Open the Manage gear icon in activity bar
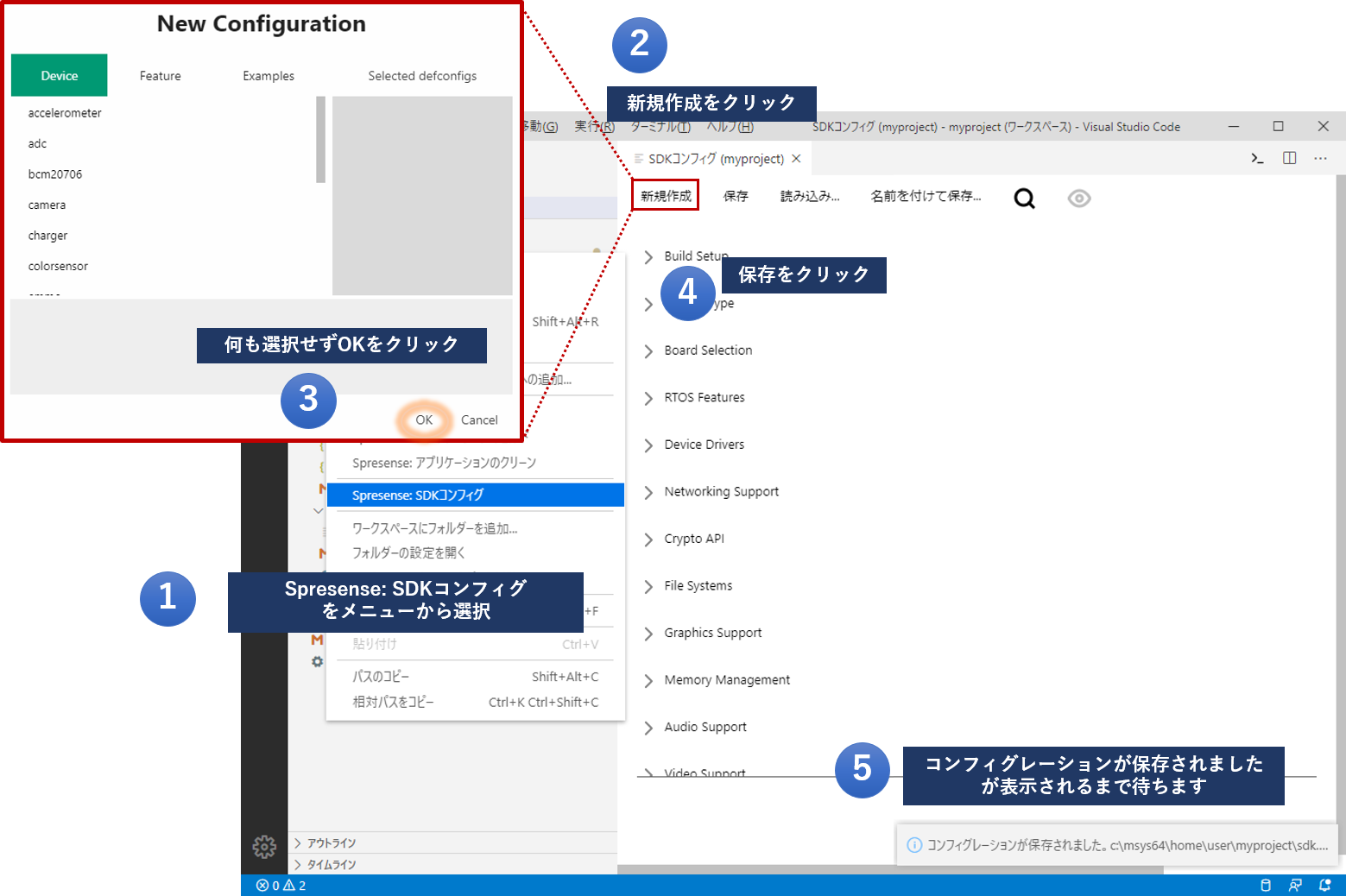This screenshot has width=1346, height=896. pyautogui.click(x=264, y=847)
